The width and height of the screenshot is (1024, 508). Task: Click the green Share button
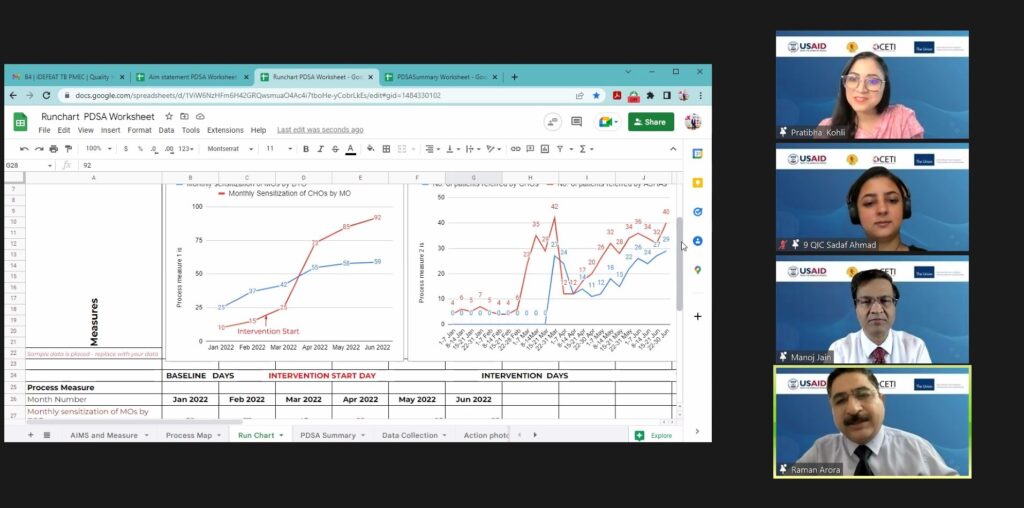[650, 122]
